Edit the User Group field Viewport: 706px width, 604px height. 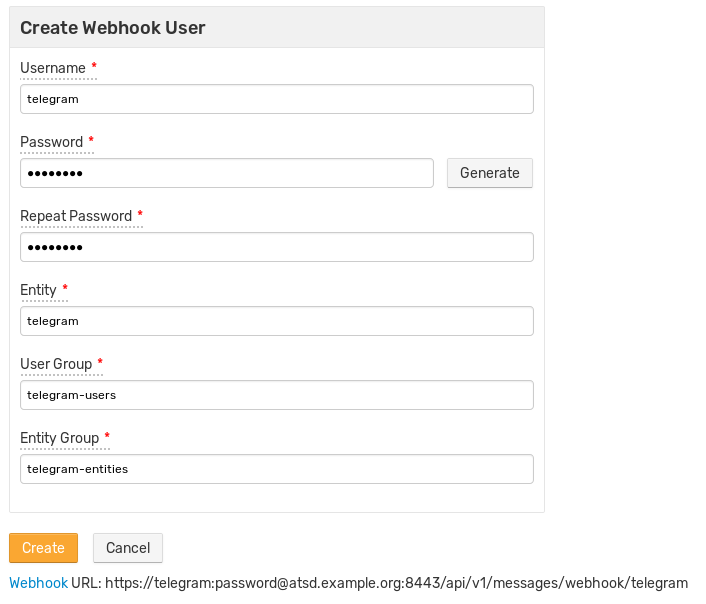[276, 395]
